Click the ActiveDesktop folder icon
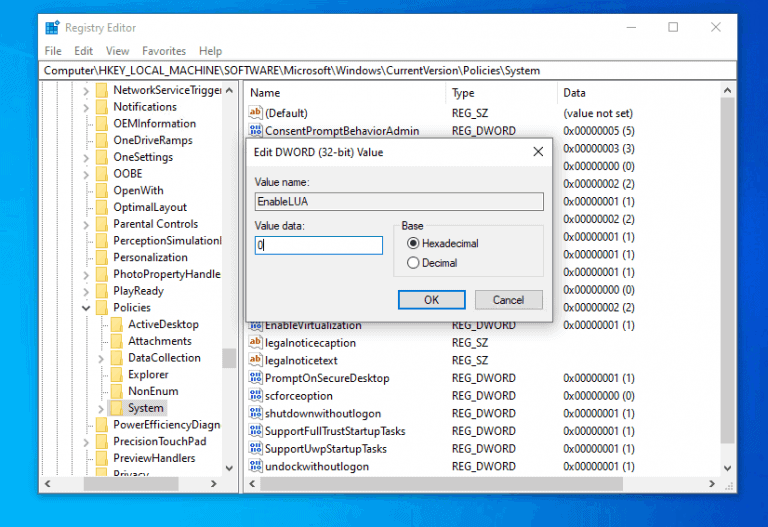768x527 pixels. click(116, 324)
